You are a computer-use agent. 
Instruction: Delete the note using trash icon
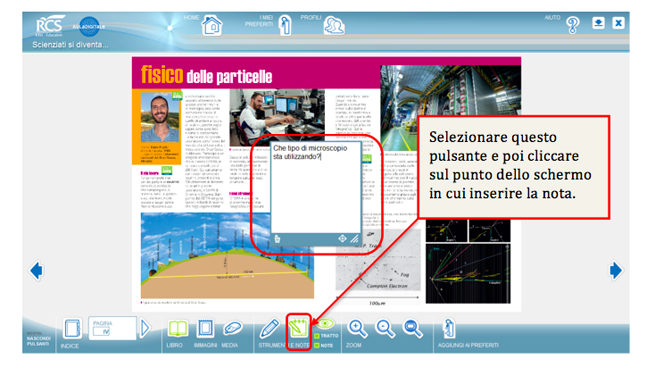click(x=277, y=239)
